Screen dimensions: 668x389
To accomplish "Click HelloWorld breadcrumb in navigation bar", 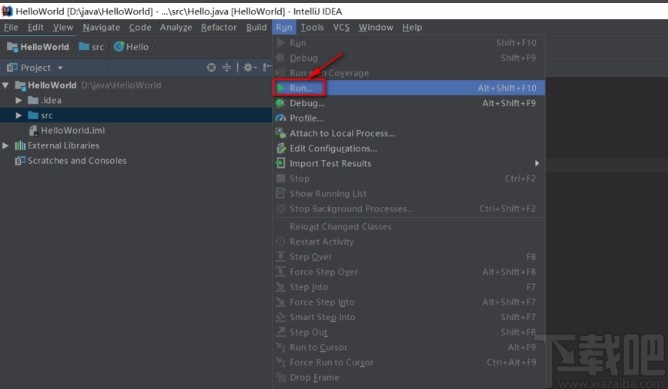I will (38, 47).
